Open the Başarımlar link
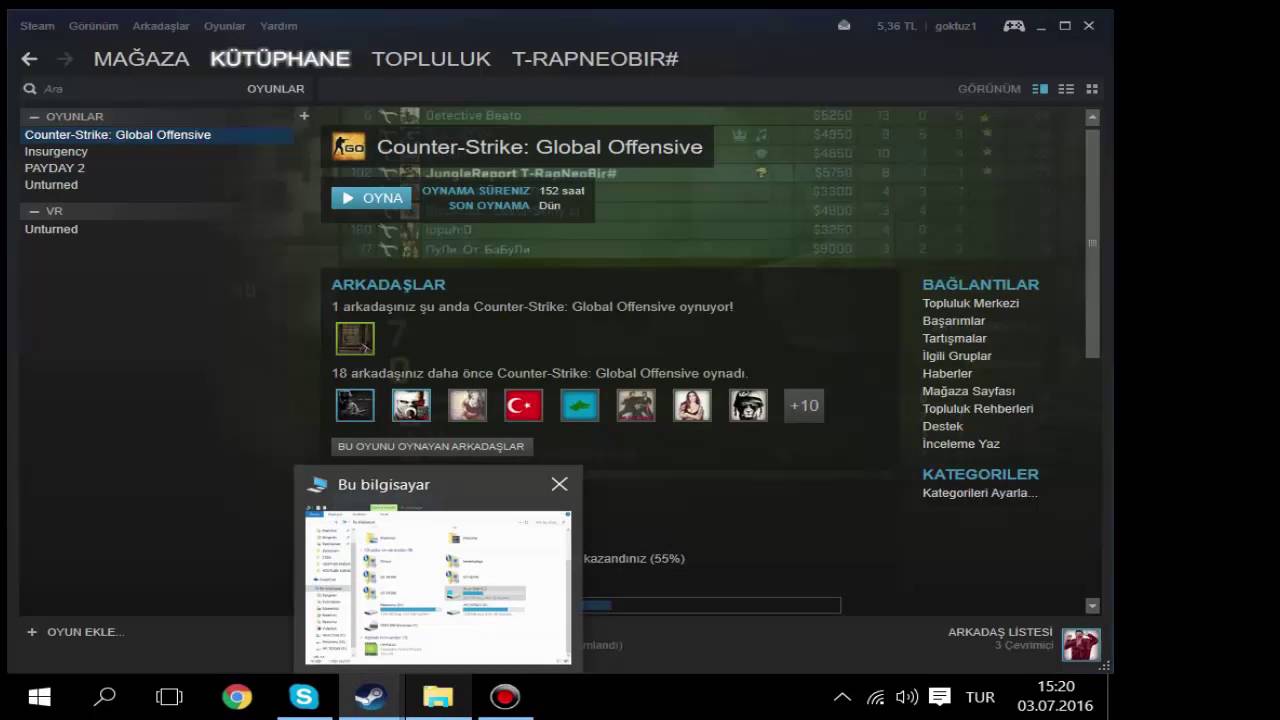This screenshot has height=720, width=1280. point(953,321)
